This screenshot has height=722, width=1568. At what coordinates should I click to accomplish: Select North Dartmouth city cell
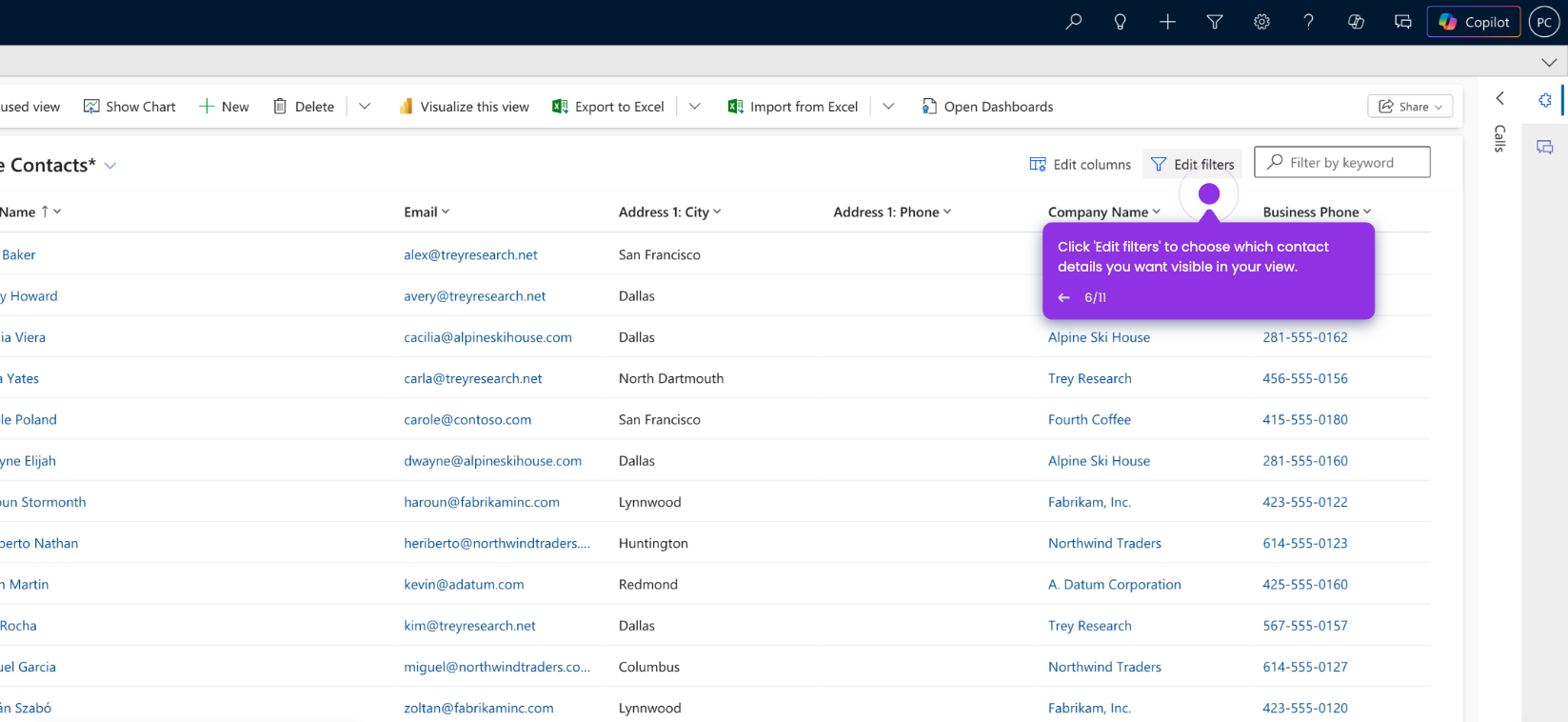click(670, 378)
